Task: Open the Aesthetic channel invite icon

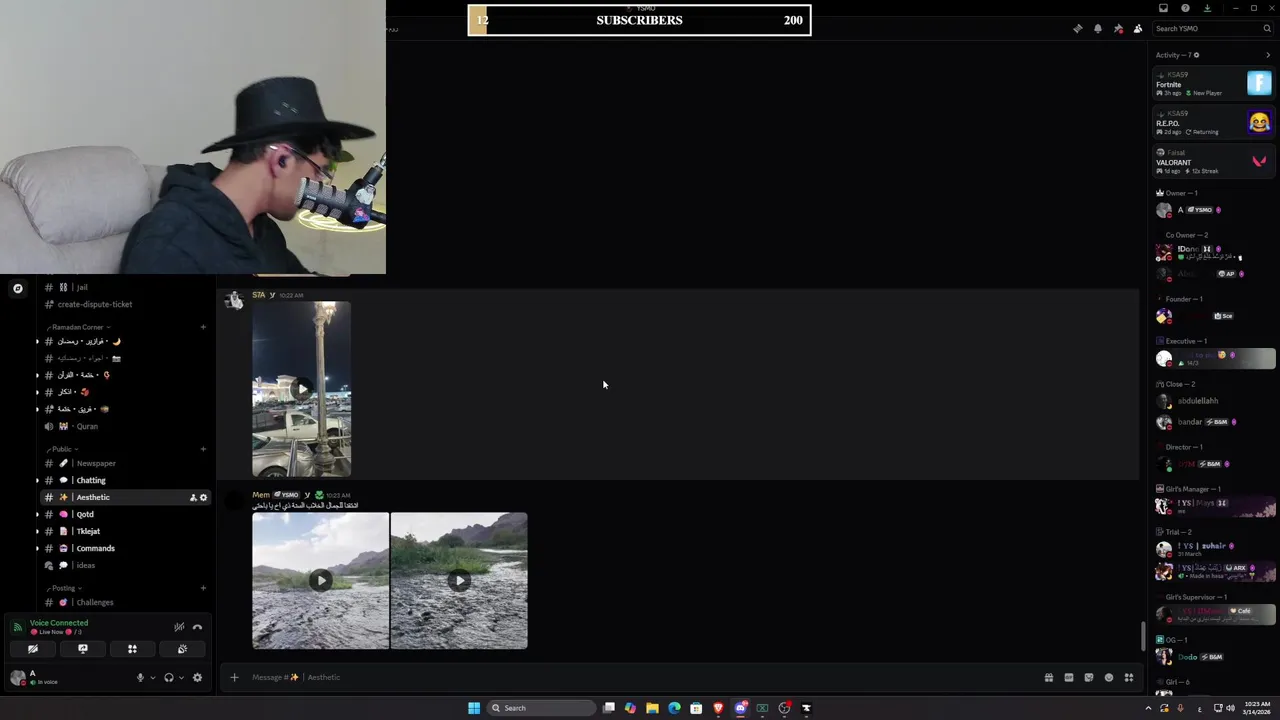Action: click(193, 497)
